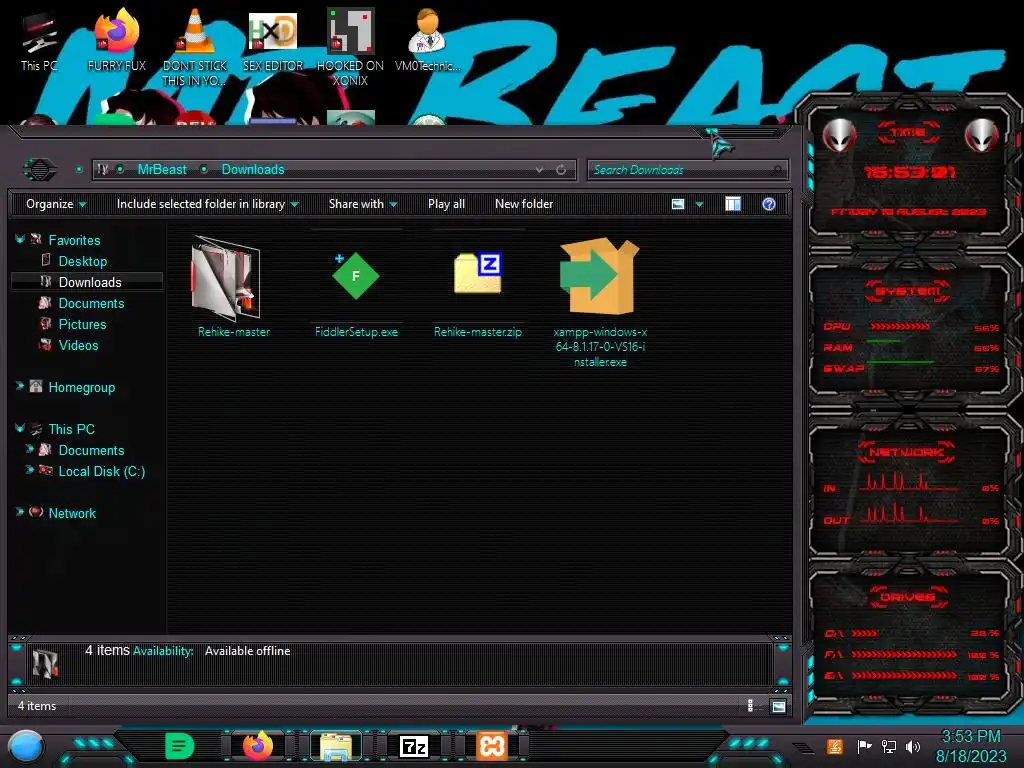The width and height of the screenshot is (1024, 768).
Task: Open the Explorer help icon
Action: (769, 204)
